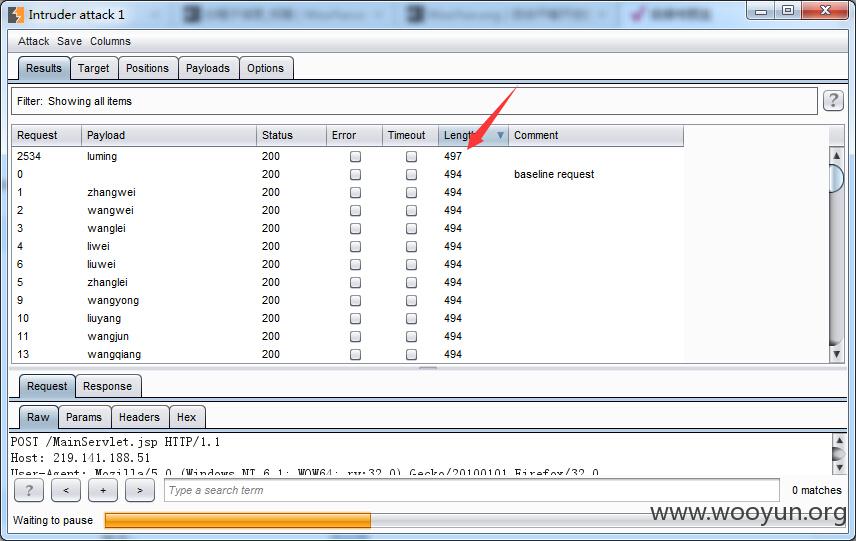Toggle Timeout checkbox for luming row
856x541 pixels.
tap(412, 157)
